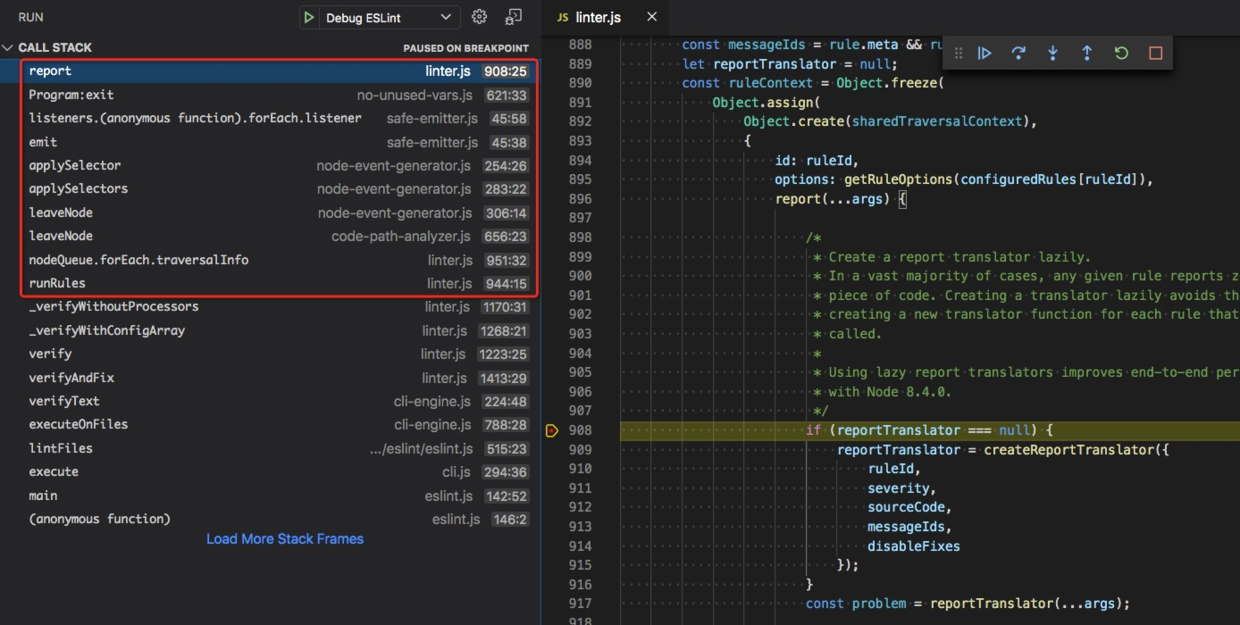Grab the debug toolbar drag handle dots

(x=957, y=52)
